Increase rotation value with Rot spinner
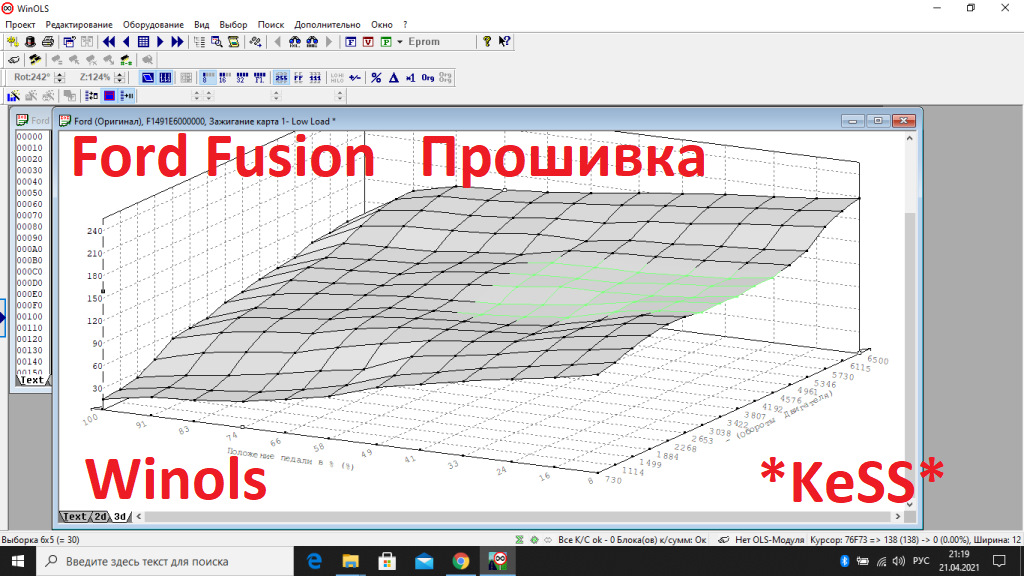 (60, 74)
